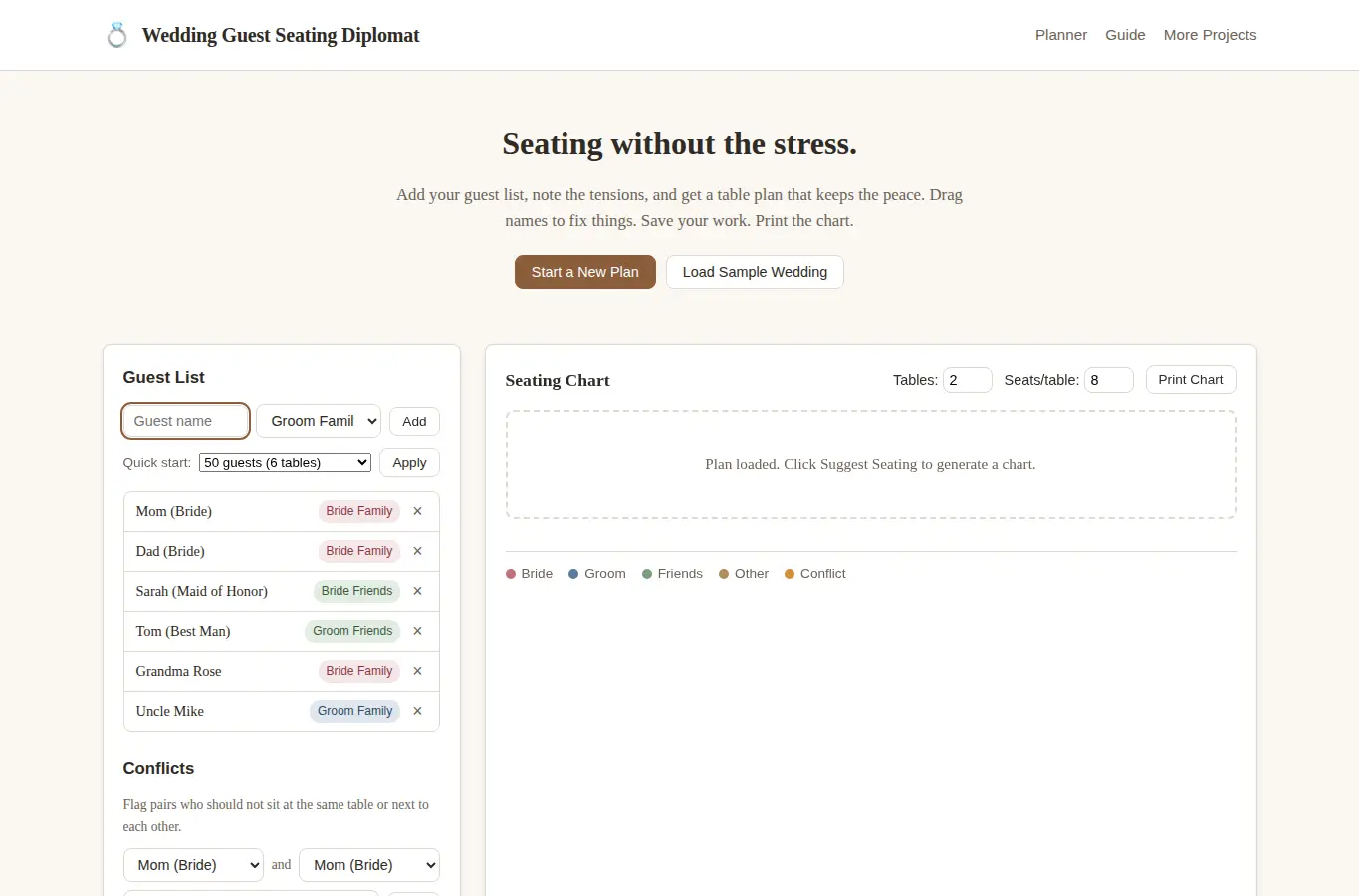Click the Groom Friends tag on Tom
1359x896 pixels.
[352, 631]
